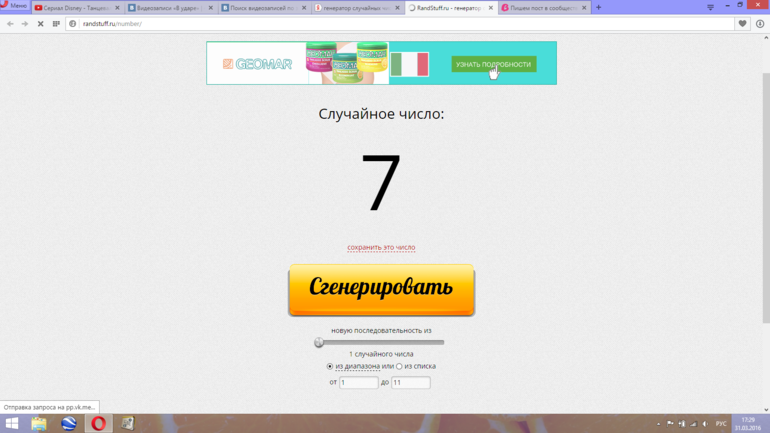
Task: Click the Windows Start button
Action: click(x=11, y=424)
